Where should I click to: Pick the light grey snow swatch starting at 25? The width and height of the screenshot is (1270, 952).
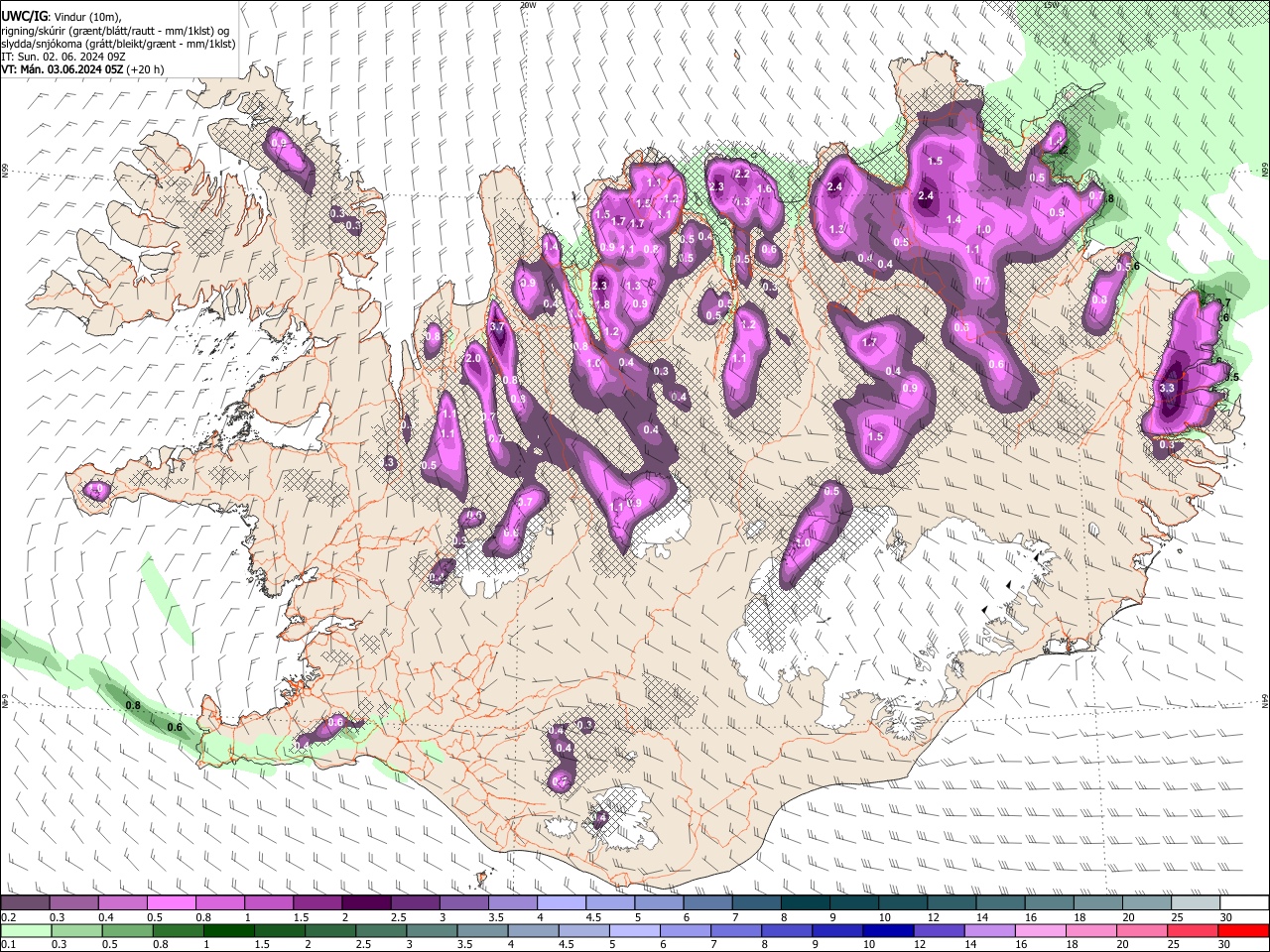(x=1195, y=903)
